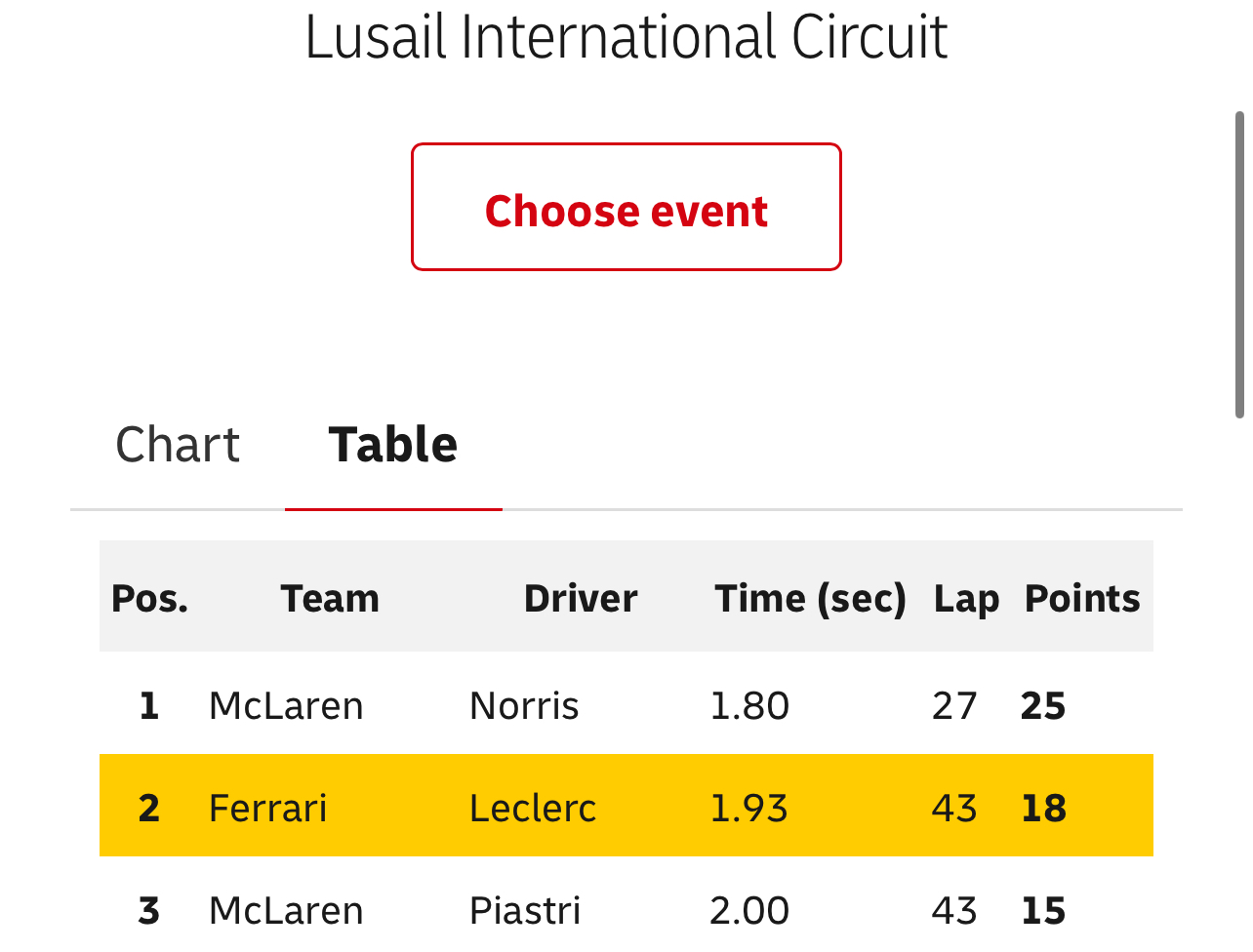Switch to the Chart tab
This screenshot has height=952, width=1253.
[178, 445]
